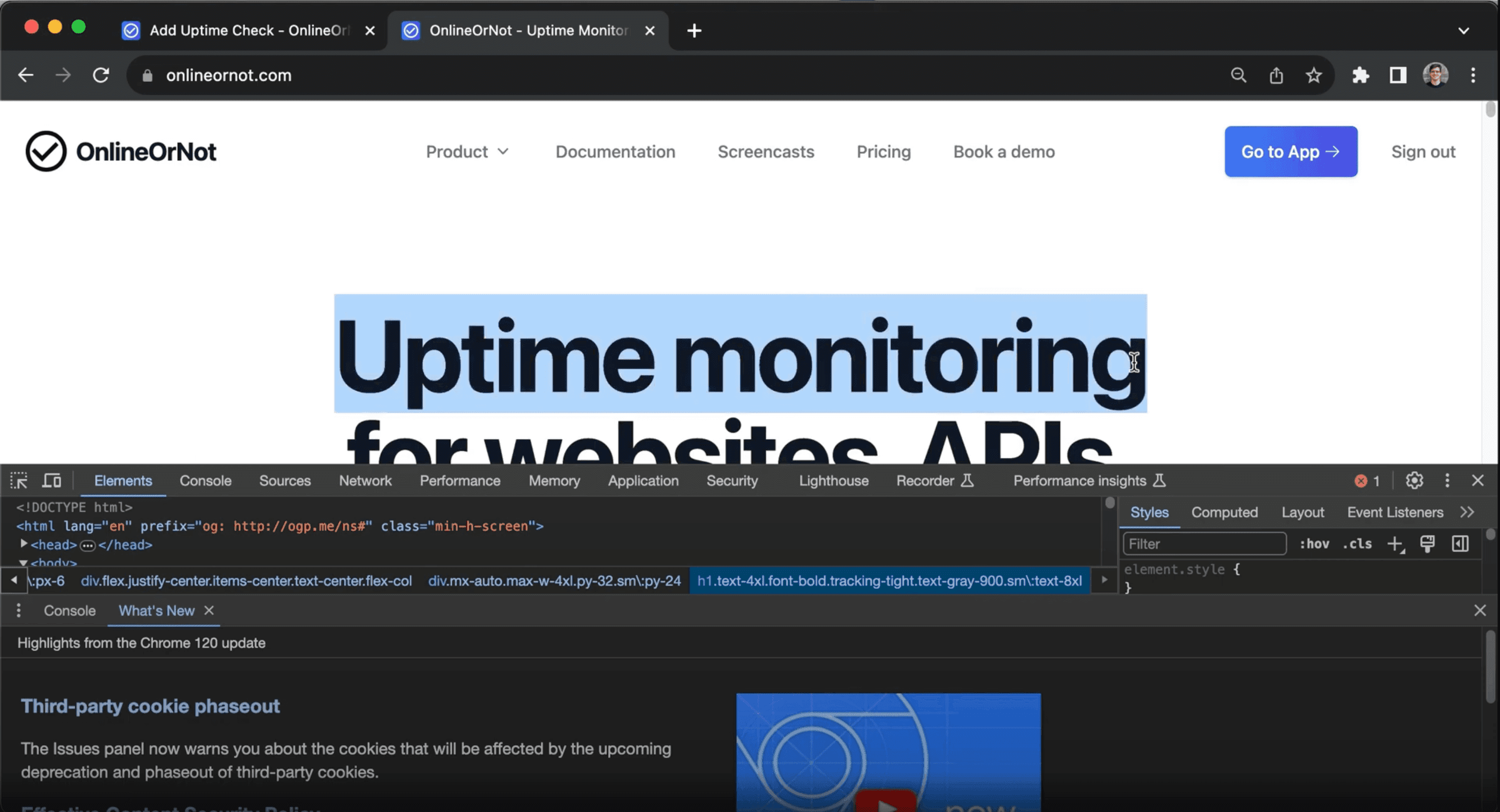The height and width of the screenshot is (812, 1500).
Task: Reload the page with the refresh icon
Action: click(101, 75)
